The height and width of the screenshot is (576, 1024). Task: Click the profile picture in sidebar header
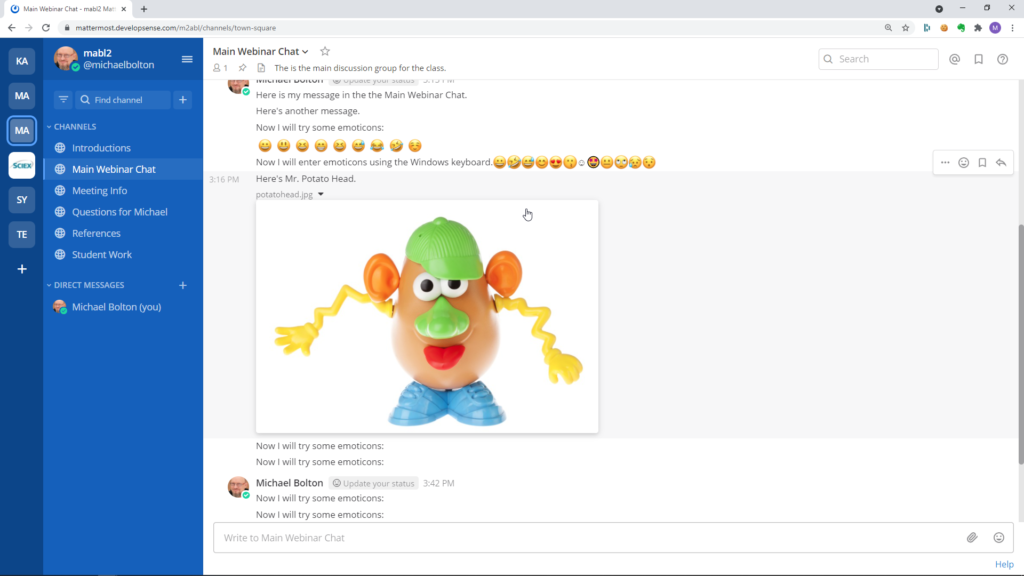(x=65, y=59)
